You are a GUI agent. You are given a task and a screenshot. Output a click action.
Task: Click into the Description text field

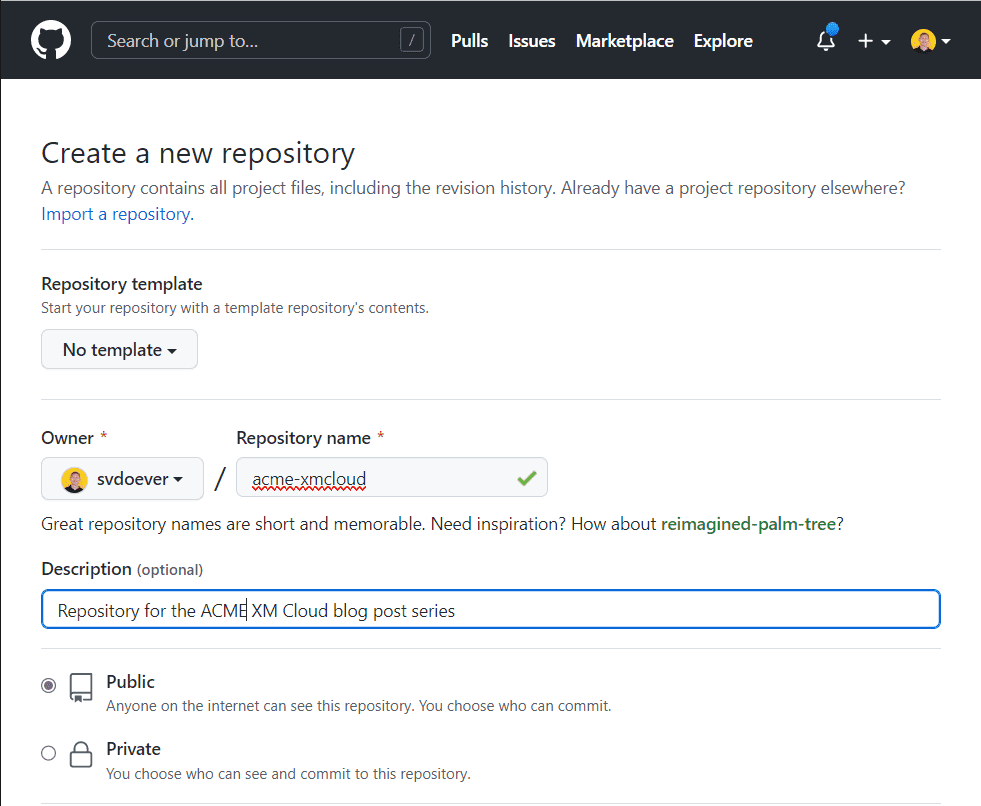(600, 610)
